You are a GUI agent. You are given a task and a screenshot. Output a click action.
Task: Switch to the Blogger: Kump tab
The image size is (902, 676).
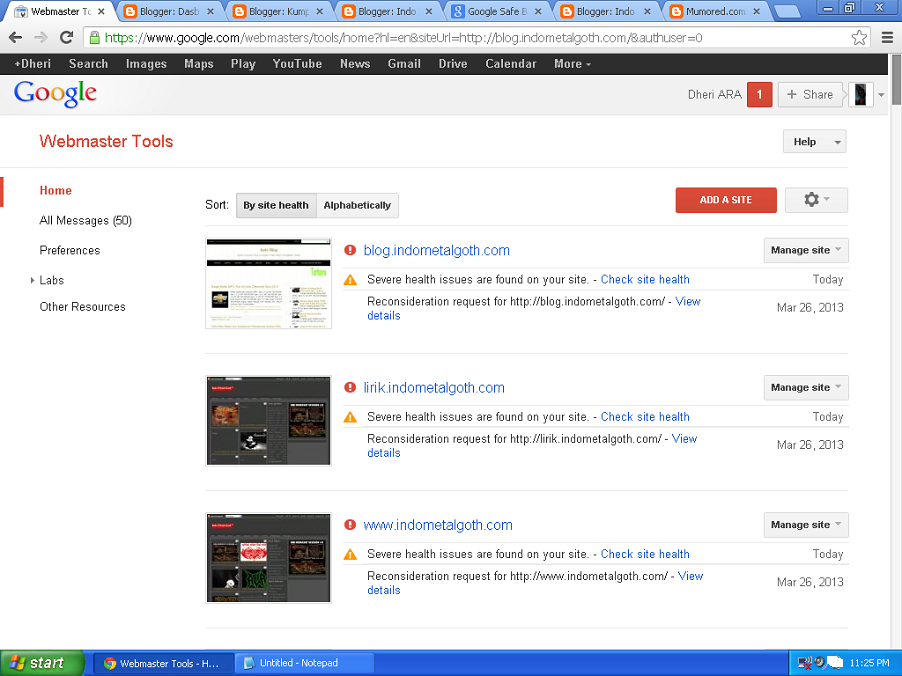[278, 11]
